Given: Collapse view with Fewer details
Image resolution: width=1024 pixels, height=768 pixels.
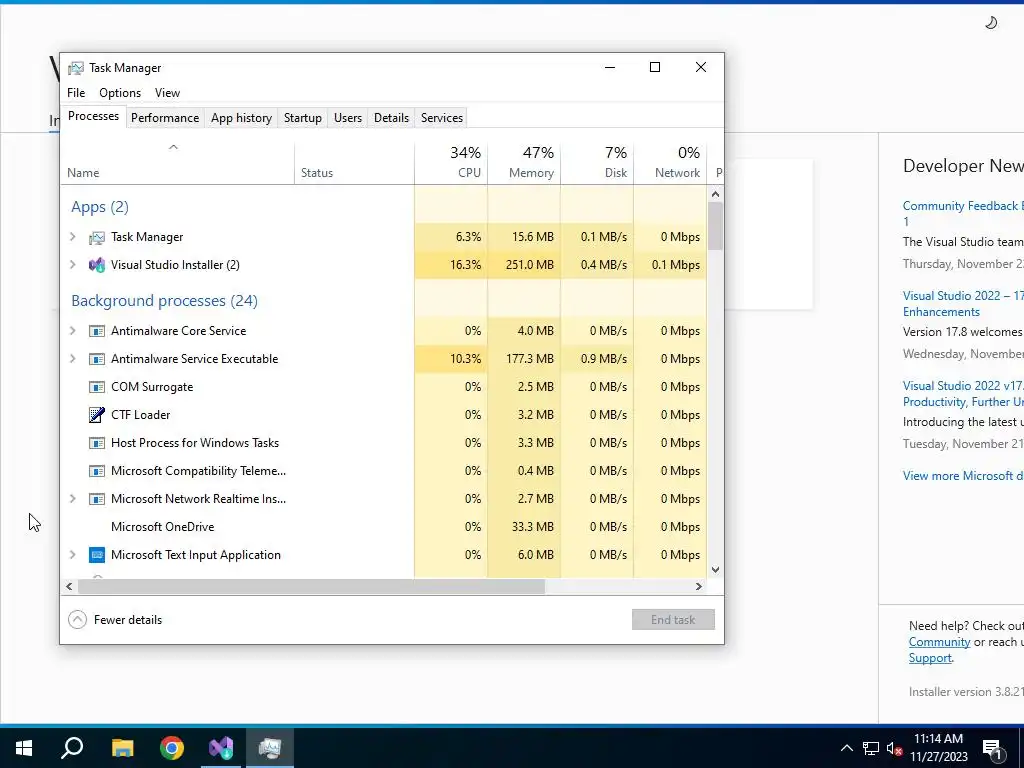Looking at the screenshot, I should pyautogui.click(x=116, y=620).
